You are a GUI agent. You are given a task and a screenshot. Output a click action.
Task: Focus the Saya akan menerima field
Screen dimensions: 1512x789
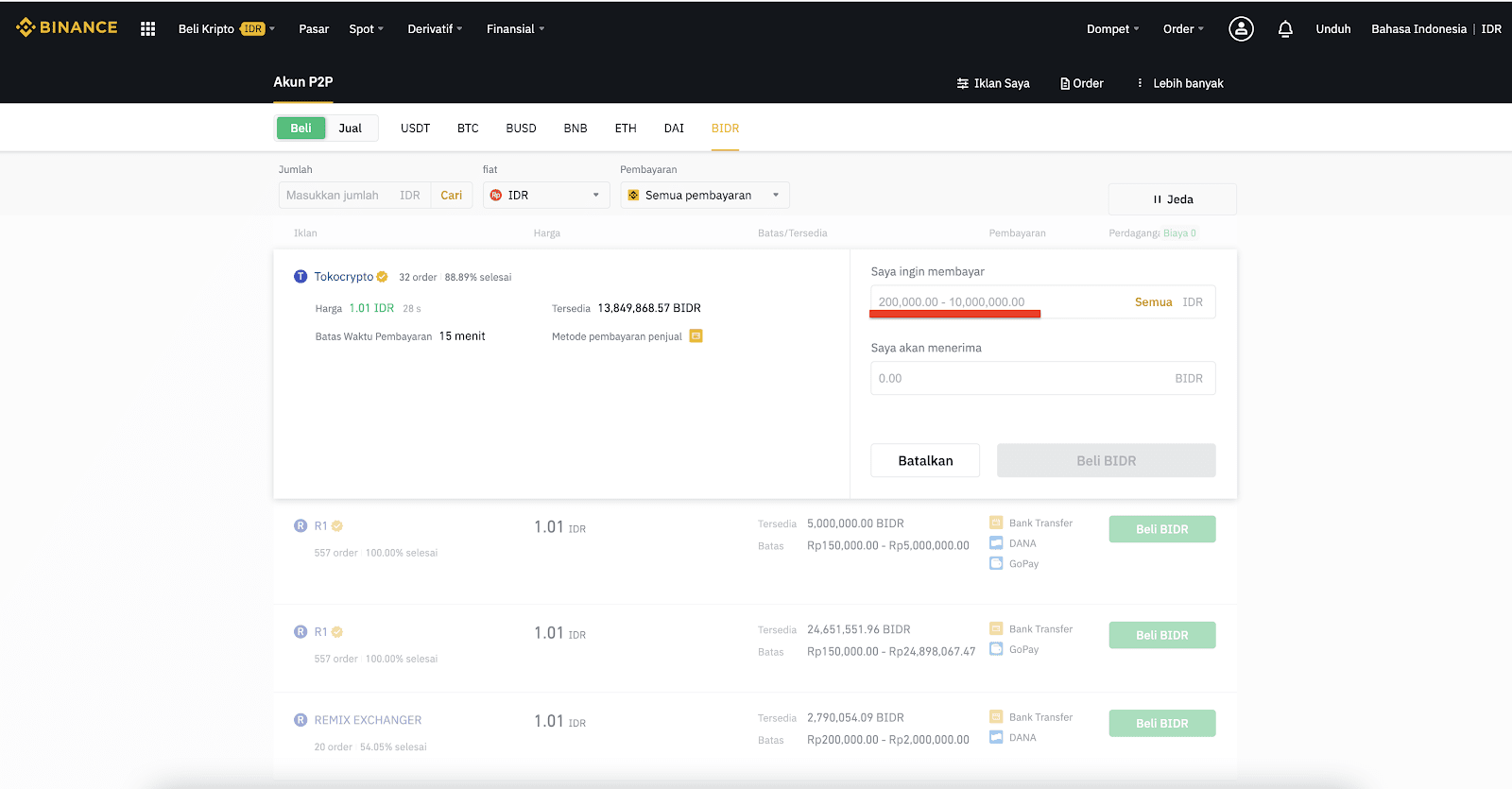pos(1042,378)
